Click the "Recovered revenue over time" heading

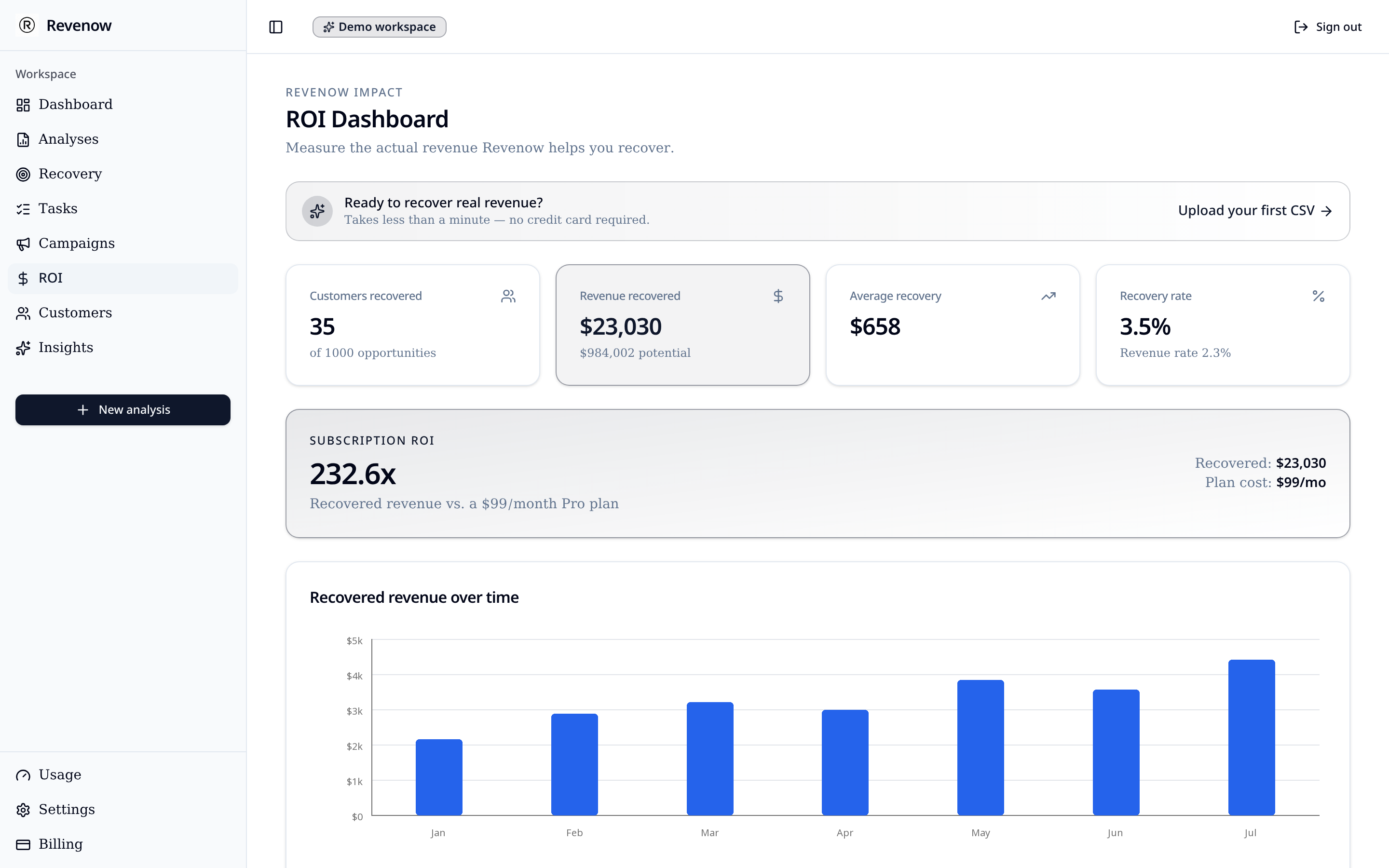(x=414, y=597)
